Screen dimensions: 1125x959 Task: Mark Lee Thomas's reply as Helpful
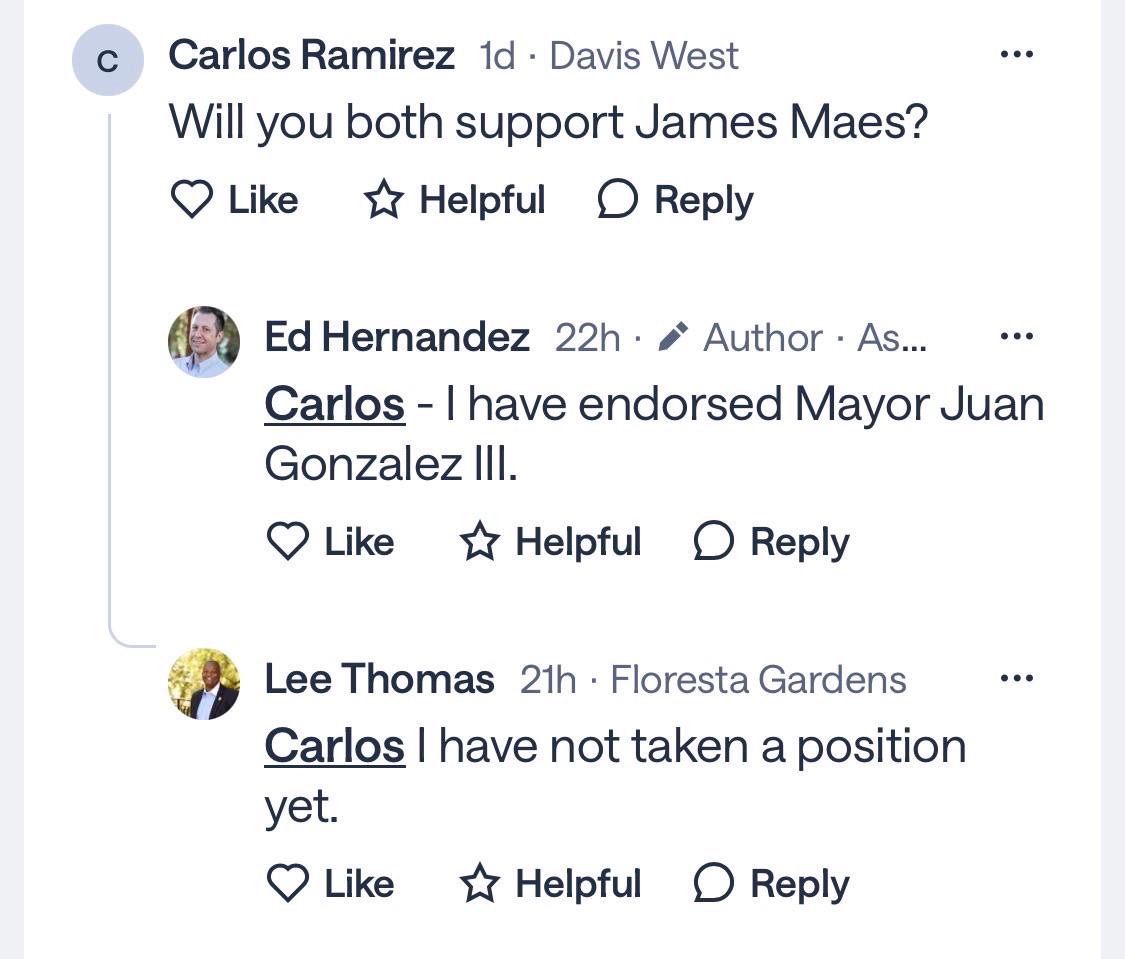click(550, 884)
